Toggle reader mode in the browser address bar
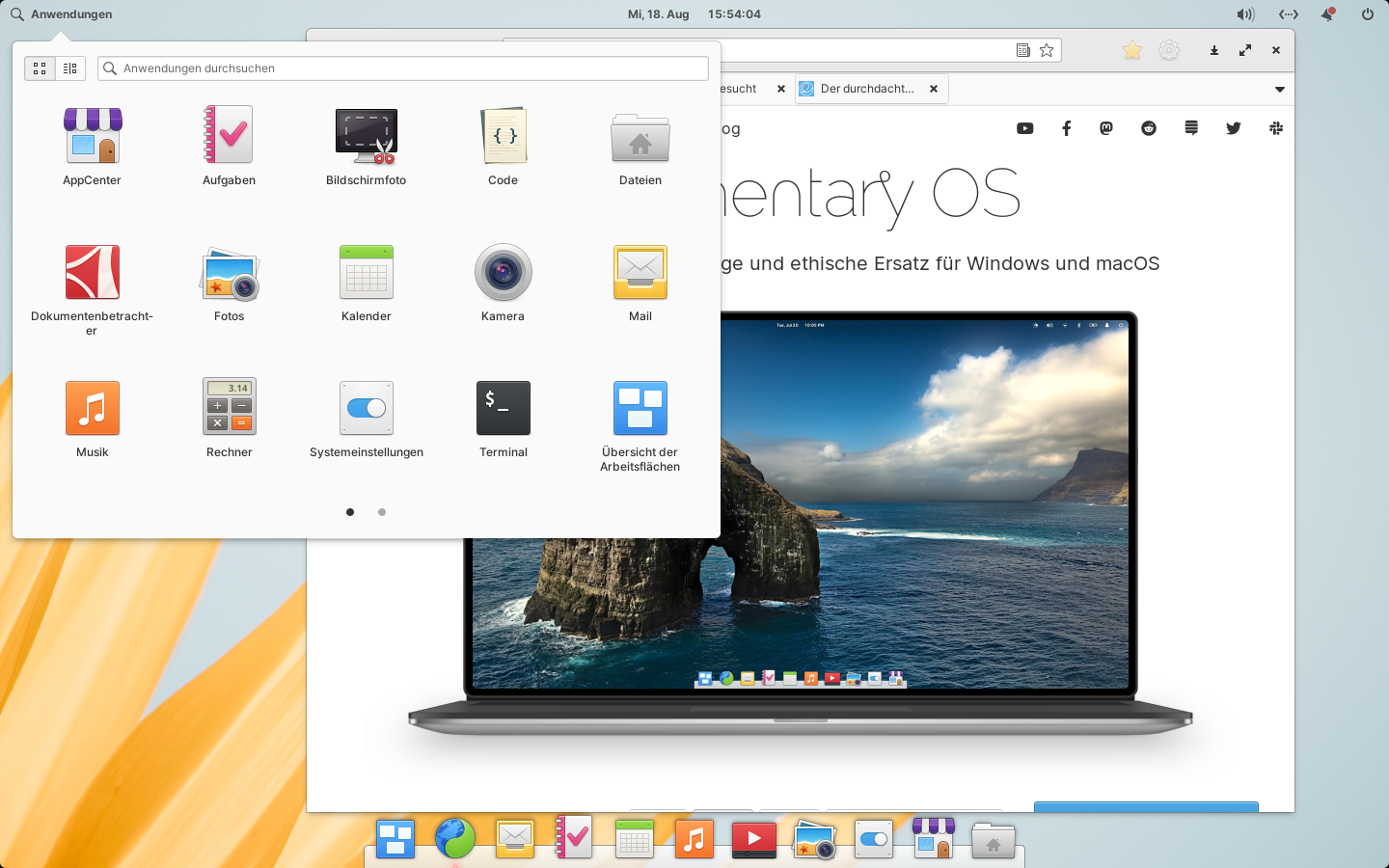This screenshot has width=1389, height=868. tap(1023, 50)
